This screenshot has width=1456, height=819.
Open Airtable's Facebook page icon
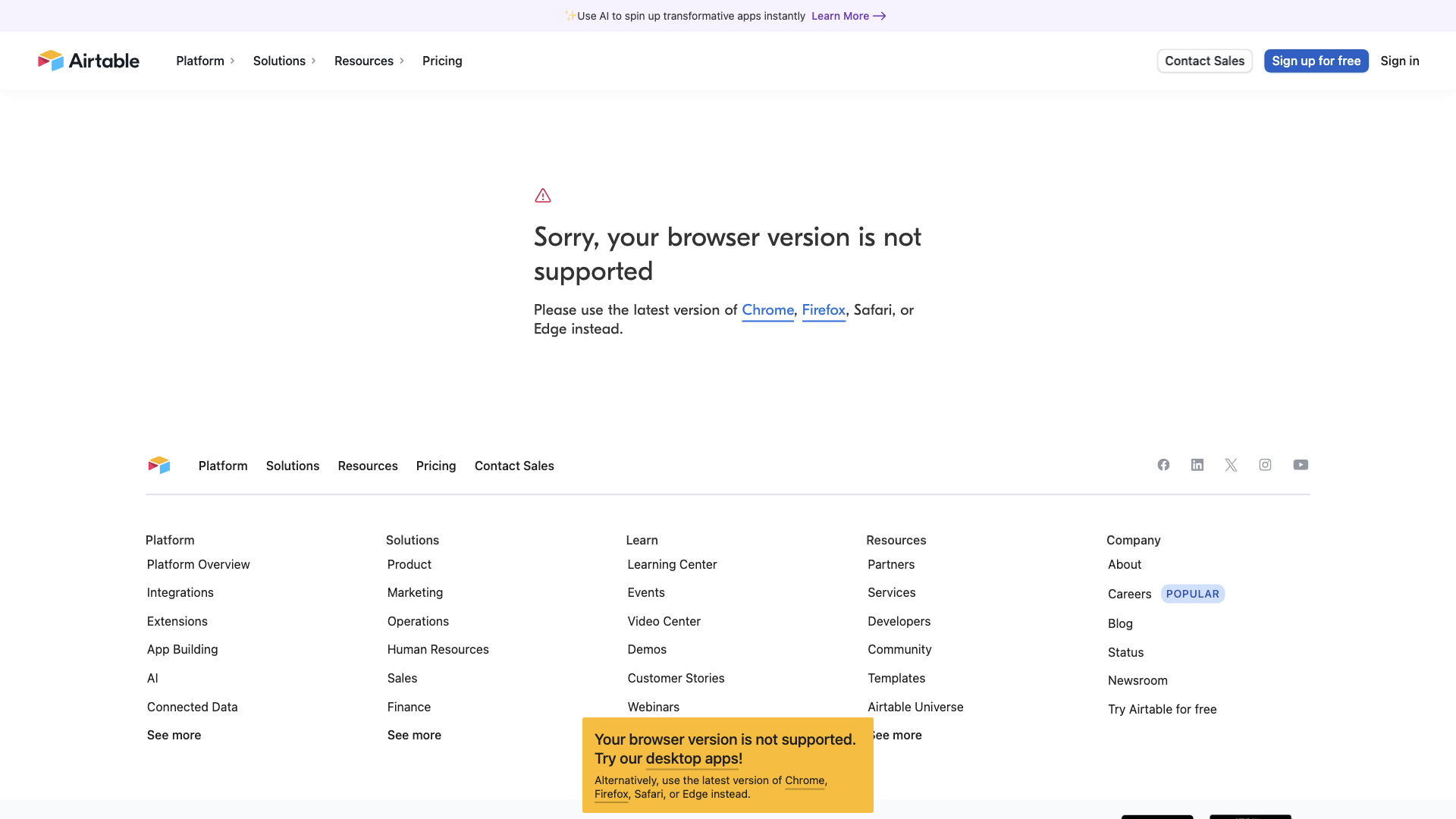pyautogui.click(x=1163, y=465)
